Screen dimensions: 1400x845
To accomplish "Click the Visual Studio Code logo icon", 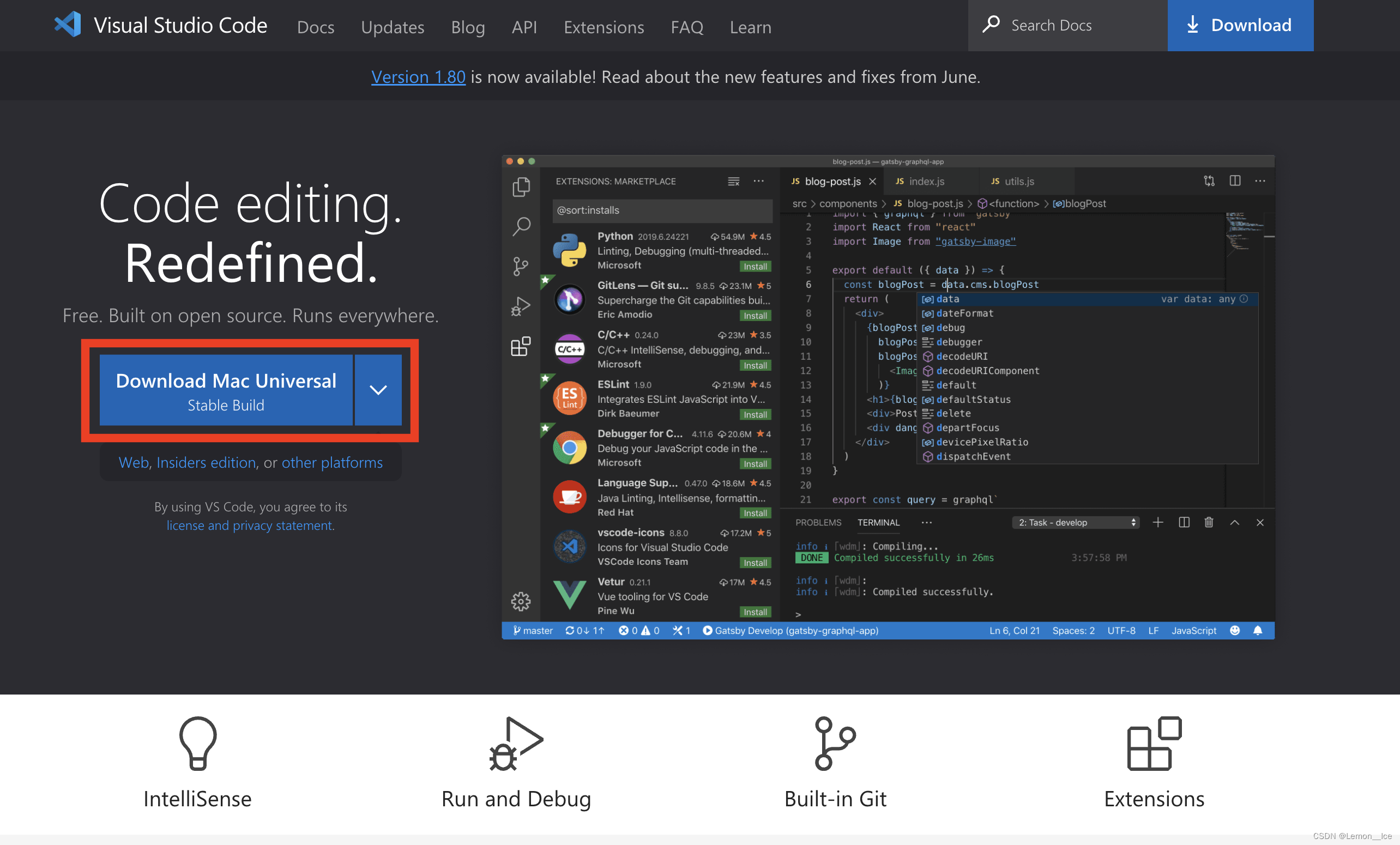I will click(68, 25).
